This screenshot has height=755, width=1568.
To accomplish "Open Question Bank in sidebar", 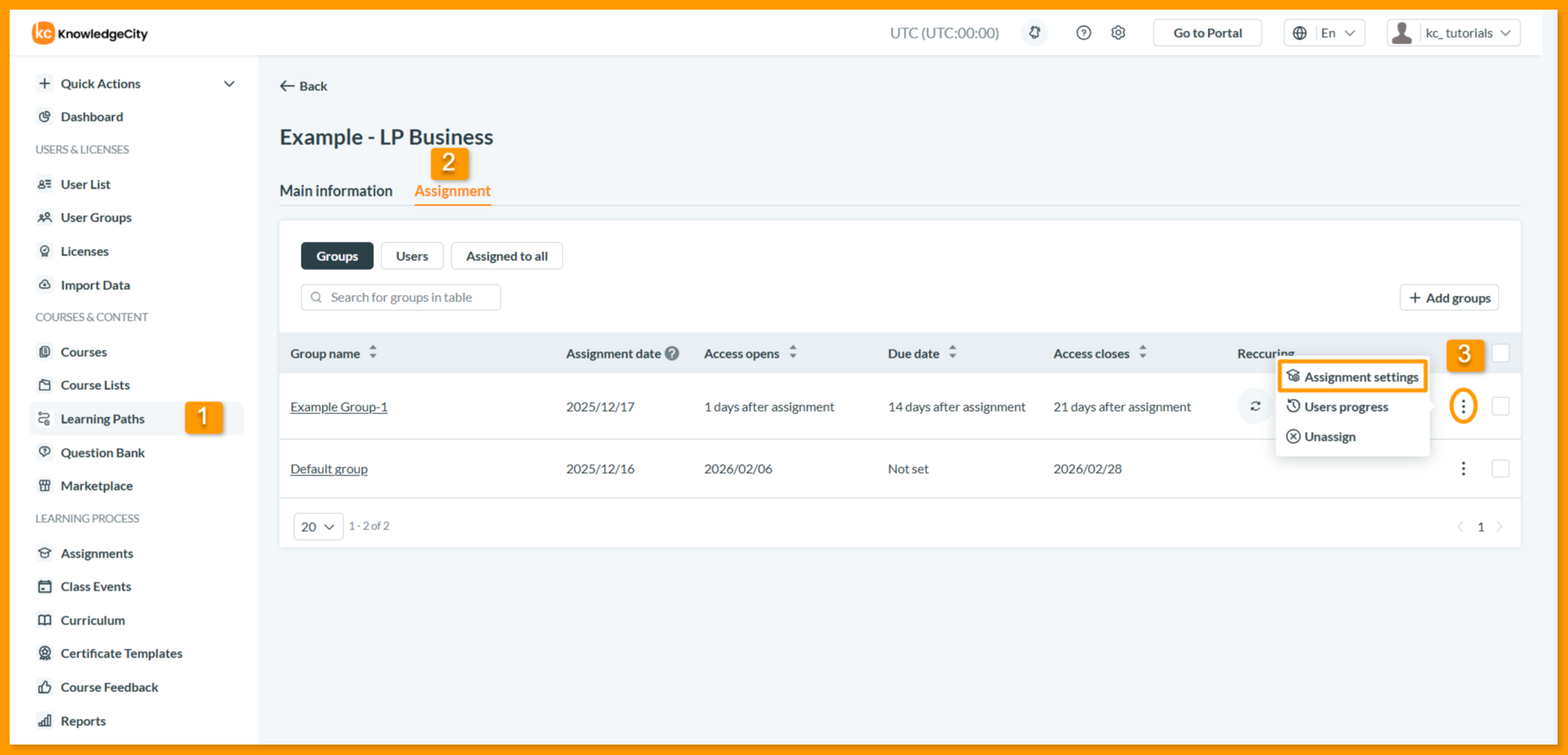I will 102,453.
